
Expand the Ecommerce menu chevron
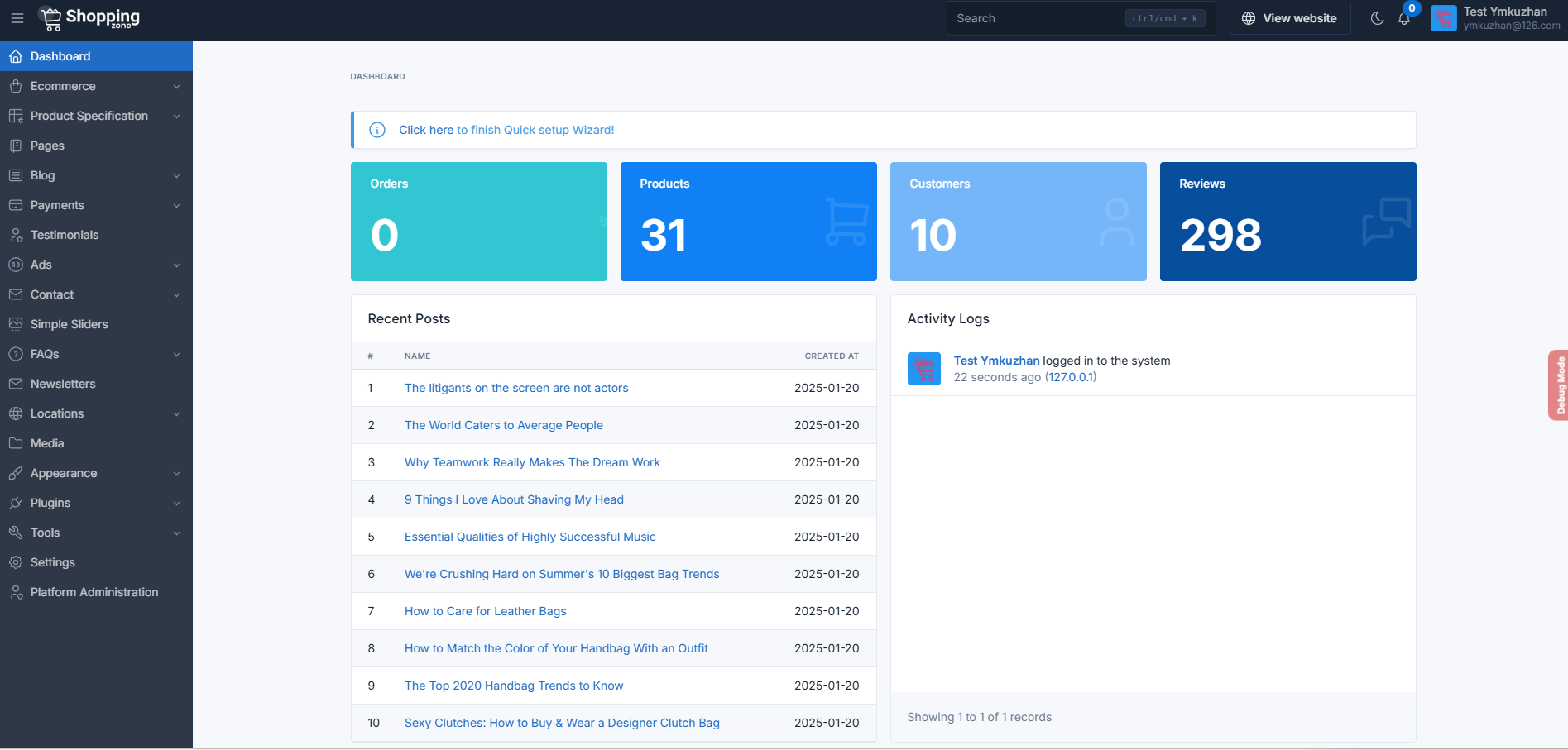176,87
